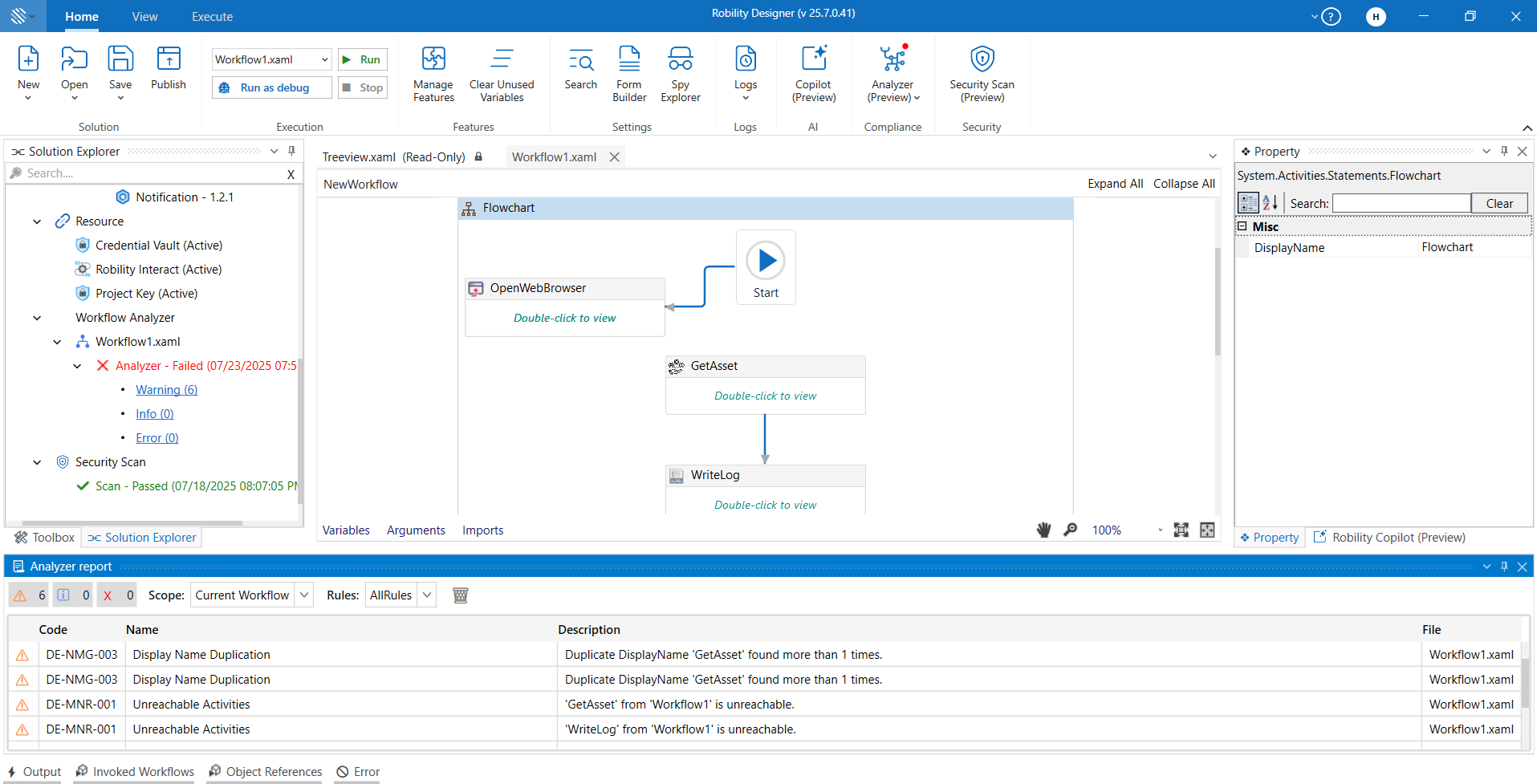Save the workflow using the Save icon

(x=120, y=59)
